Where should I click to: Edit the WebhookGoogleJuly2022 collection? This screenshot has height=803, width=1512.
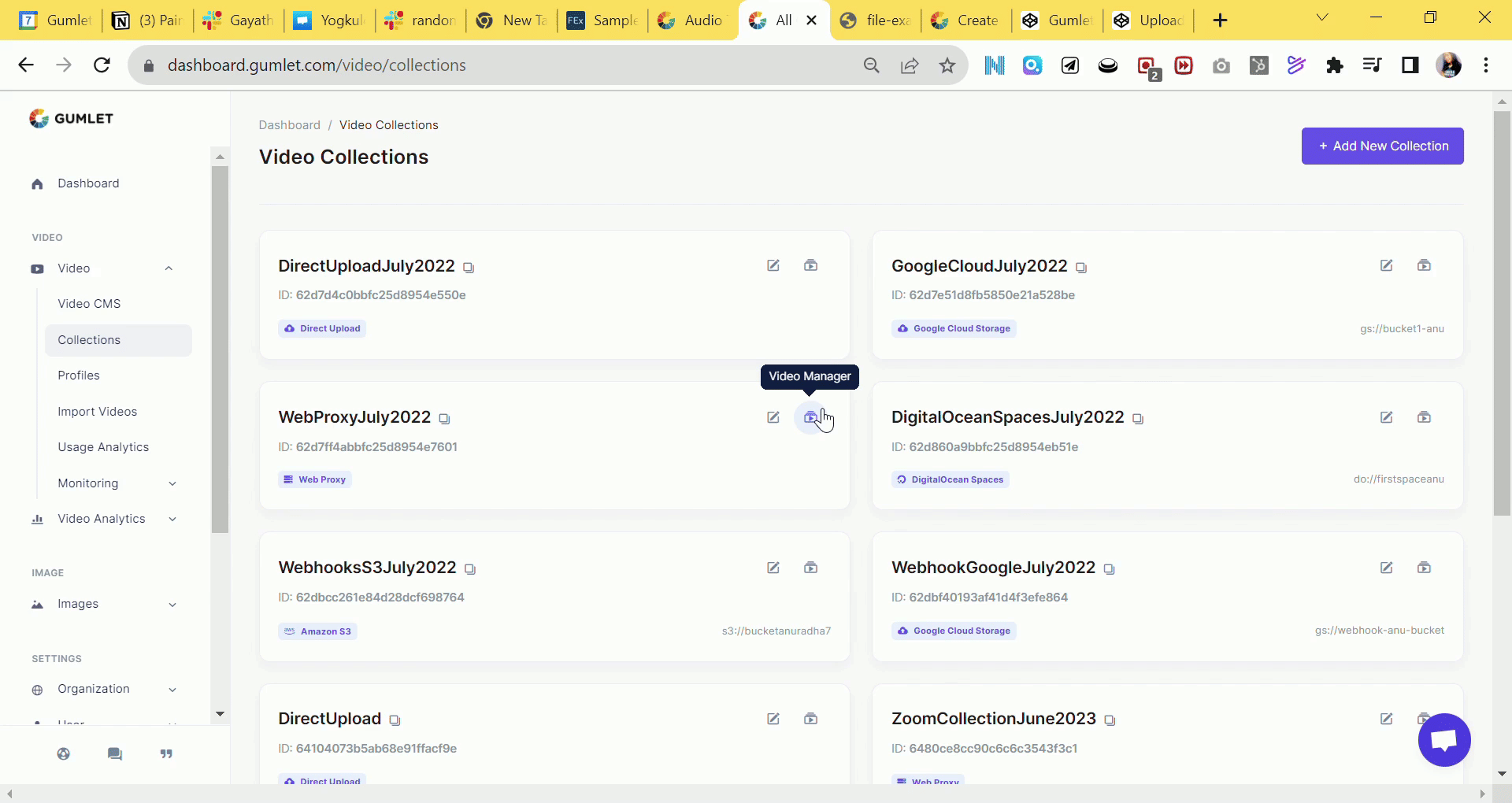click(x=1387, y=568)
